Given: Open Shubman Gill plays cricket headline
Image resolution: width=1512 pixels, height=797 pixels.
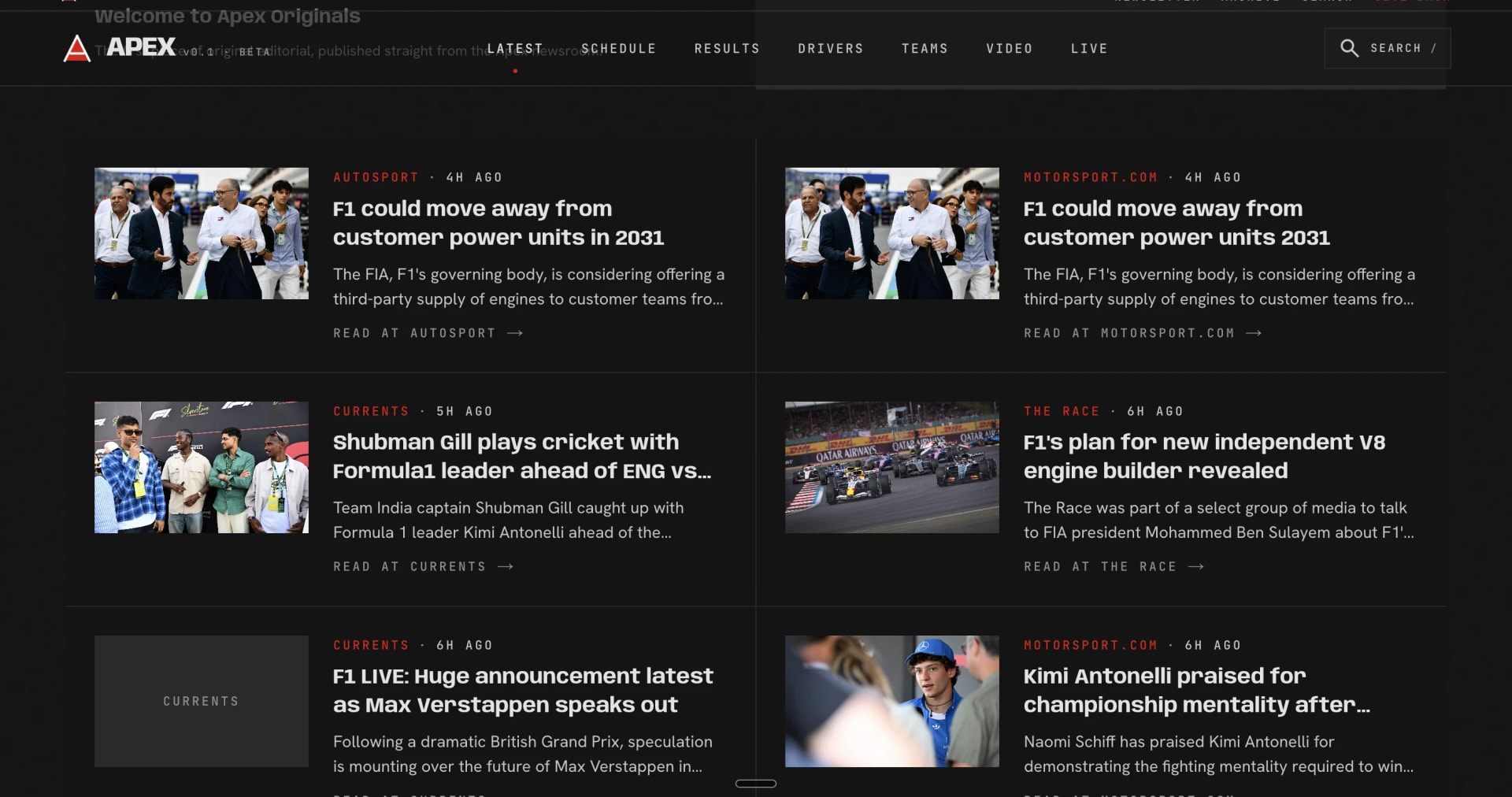Looking at the screenshot, I should [x=522, y=456].
